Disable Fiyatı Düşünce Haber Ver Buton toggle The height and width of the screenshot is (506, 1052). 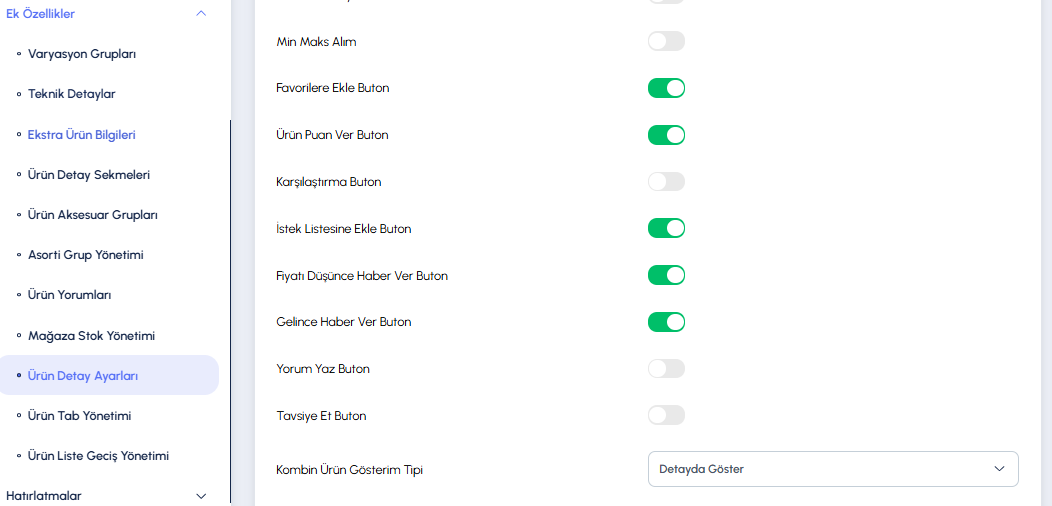point(666,275)
